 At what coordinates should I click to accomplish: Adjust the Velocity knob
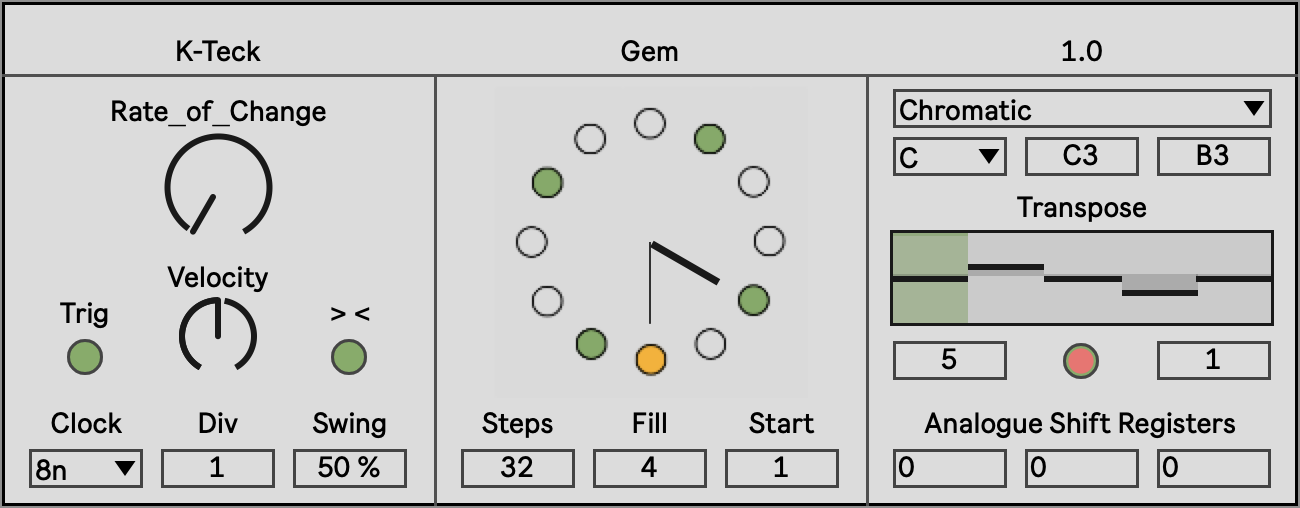click(x=218, y=334)
